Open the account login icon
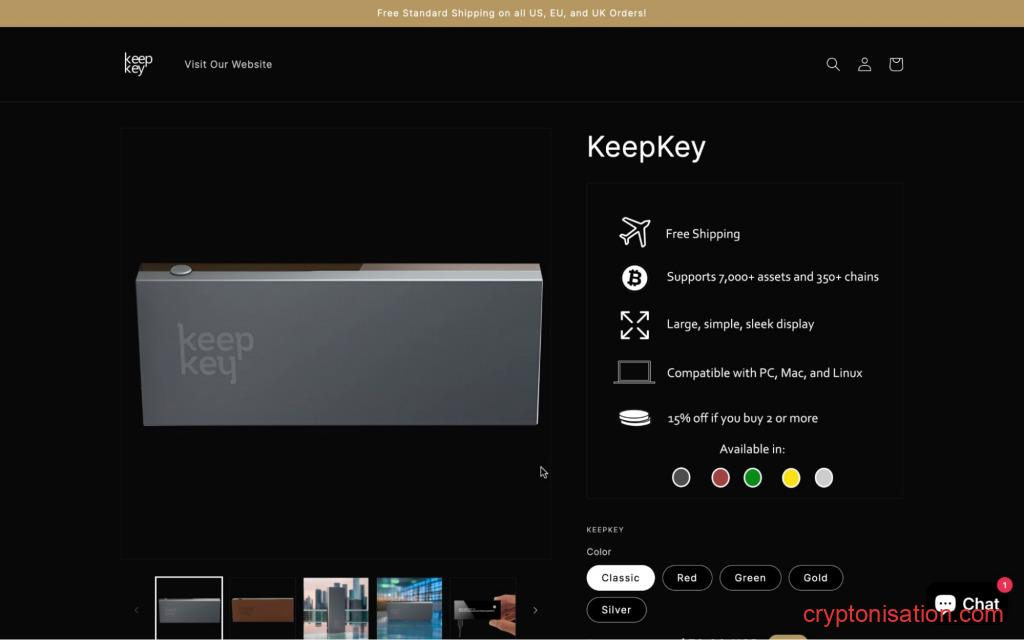This screenshot has width=1024, height=640. [864, 64]
